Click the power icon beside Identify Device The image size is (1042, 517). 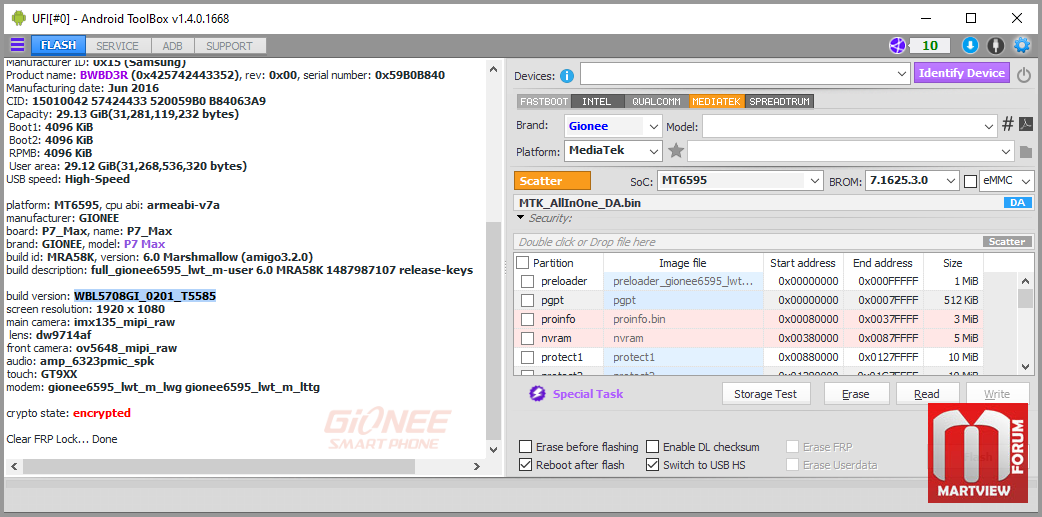[x=1024, y=74]
